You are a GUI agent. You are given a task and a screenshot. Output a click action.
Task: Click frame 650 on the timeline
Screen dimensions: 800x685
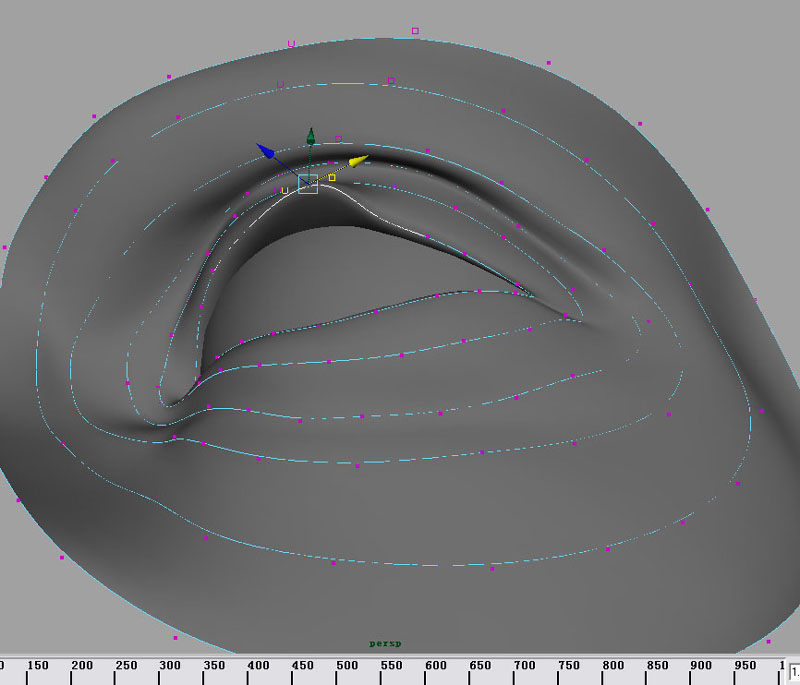[x=481, y=666]
